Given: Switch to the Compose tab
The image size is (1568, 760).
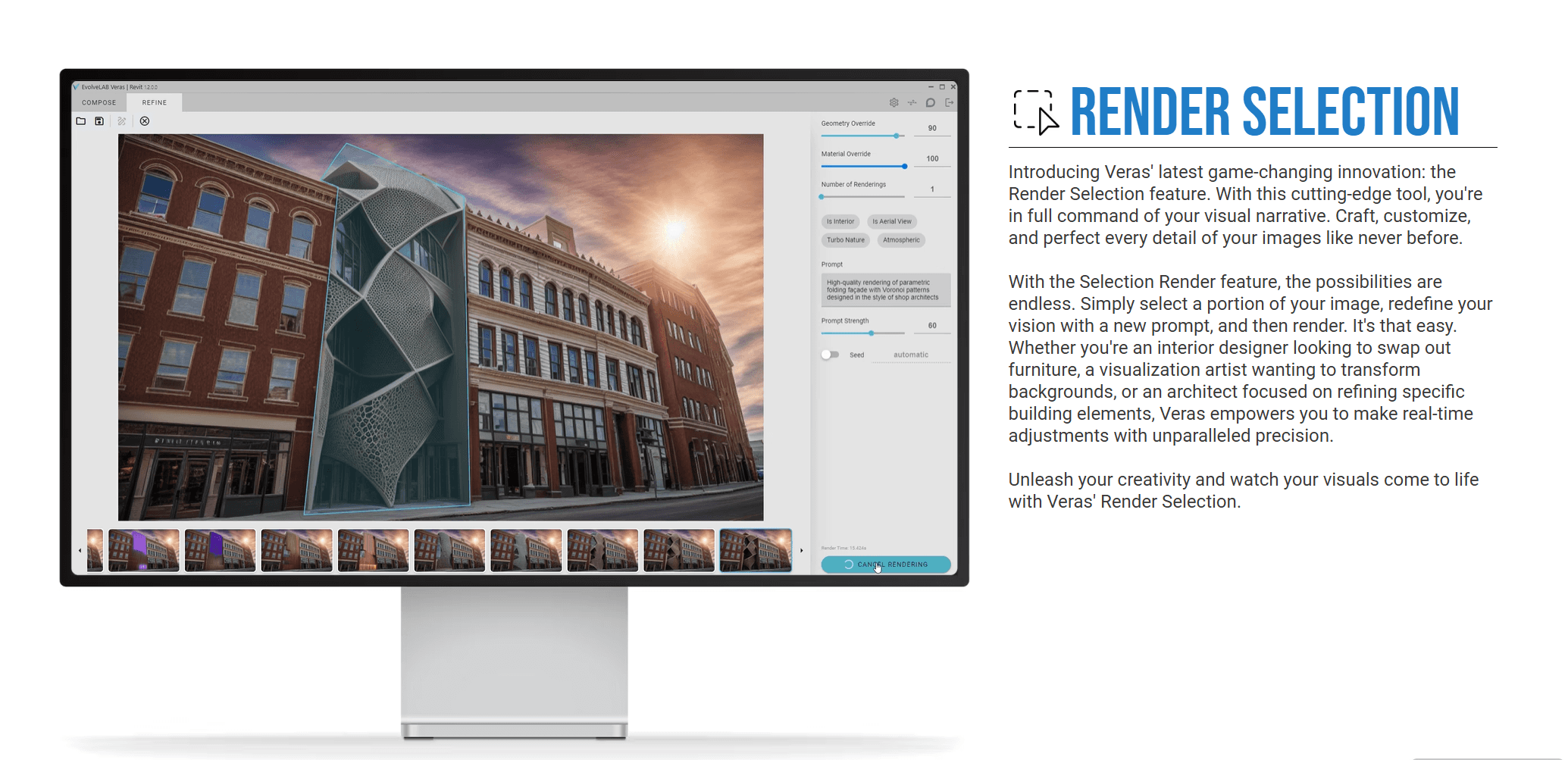Looking at the screenshot, I should click(x=99, y=102).
